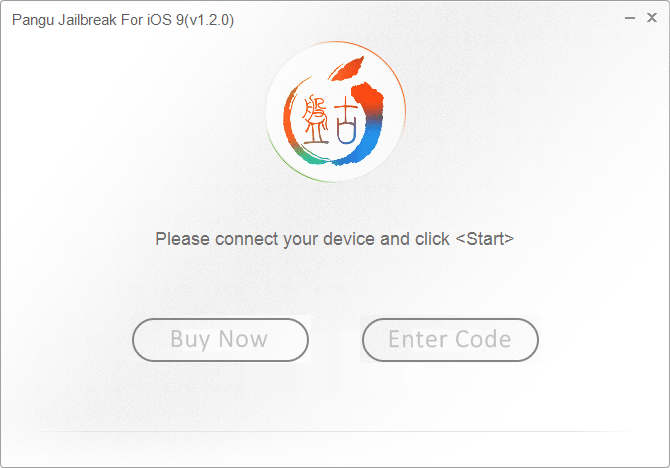Click the word "Buy" on the left button
Image resolution: width=670 pixels, height=468 pixels.
(190, 339)
